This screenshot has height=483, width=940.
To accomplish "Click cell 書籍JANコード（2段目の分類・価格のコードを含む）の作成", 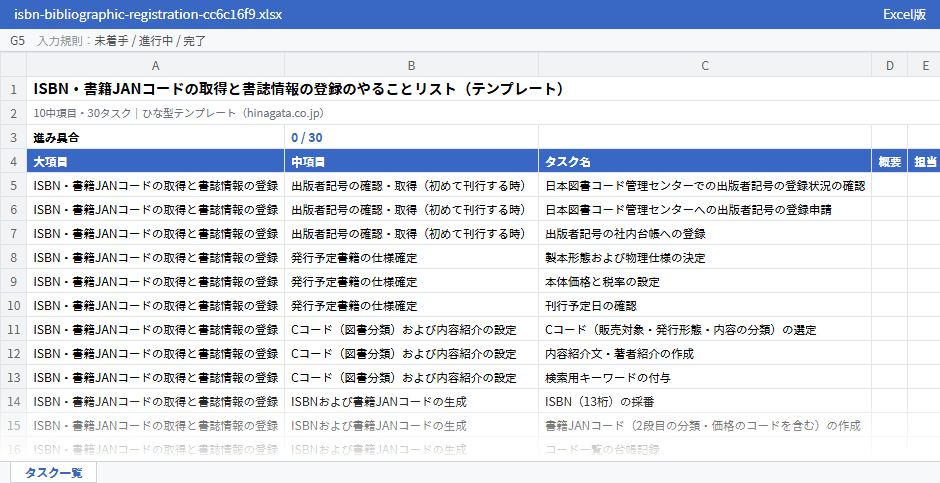I will point(705,425).
